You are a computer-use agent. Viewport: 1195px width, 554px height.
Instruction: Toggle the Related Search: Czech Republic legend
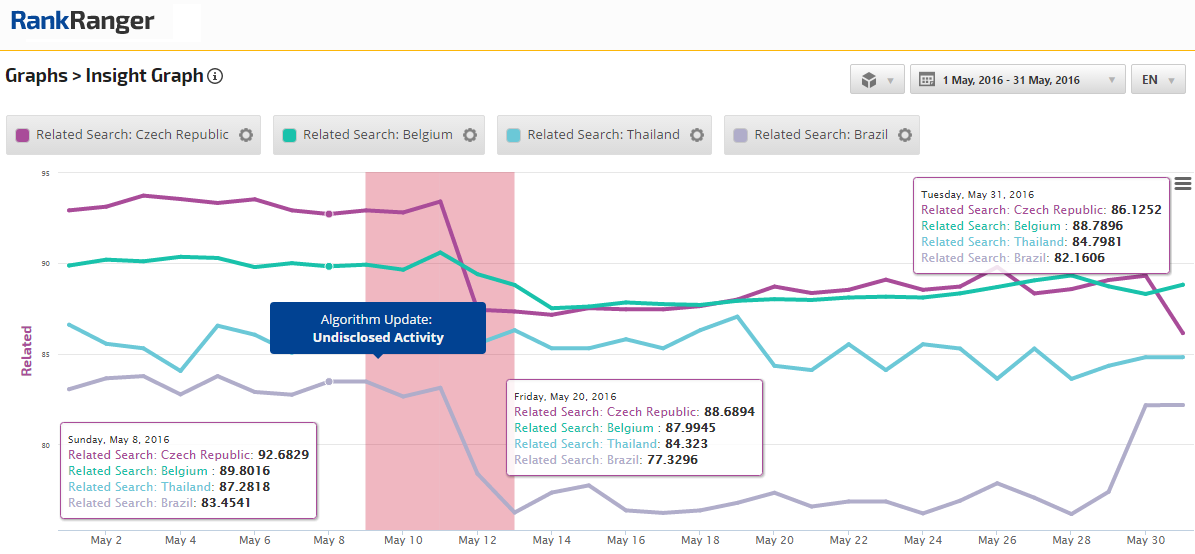[132, 135]
